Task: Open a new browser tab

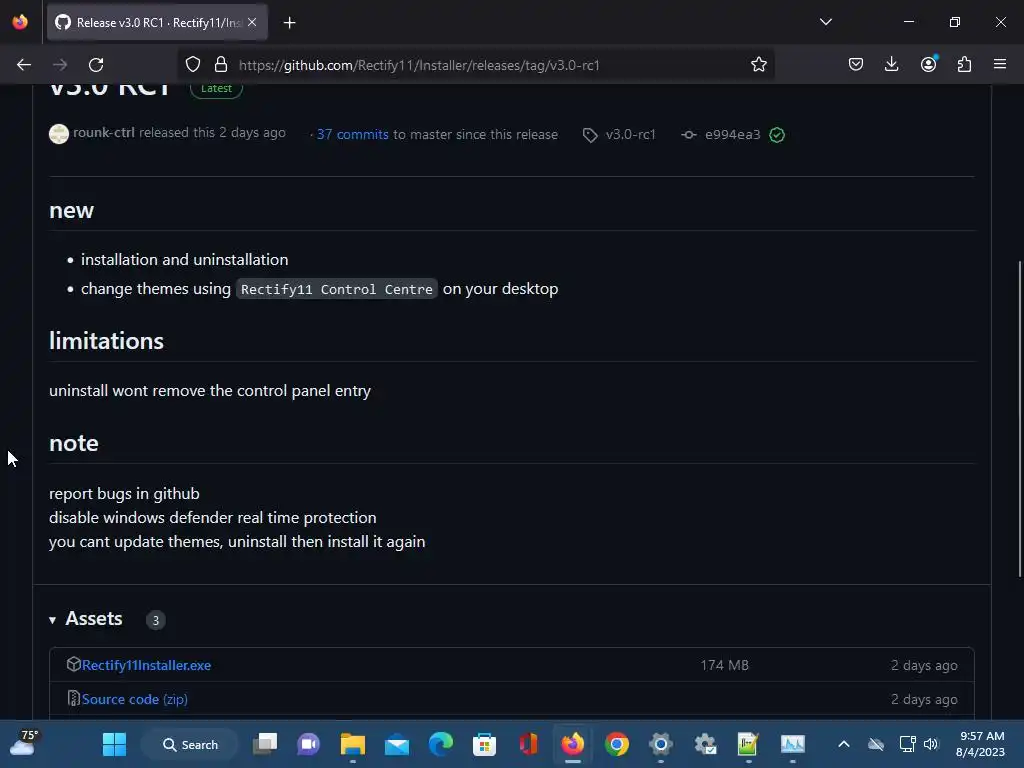Action: tap(289, 23)
